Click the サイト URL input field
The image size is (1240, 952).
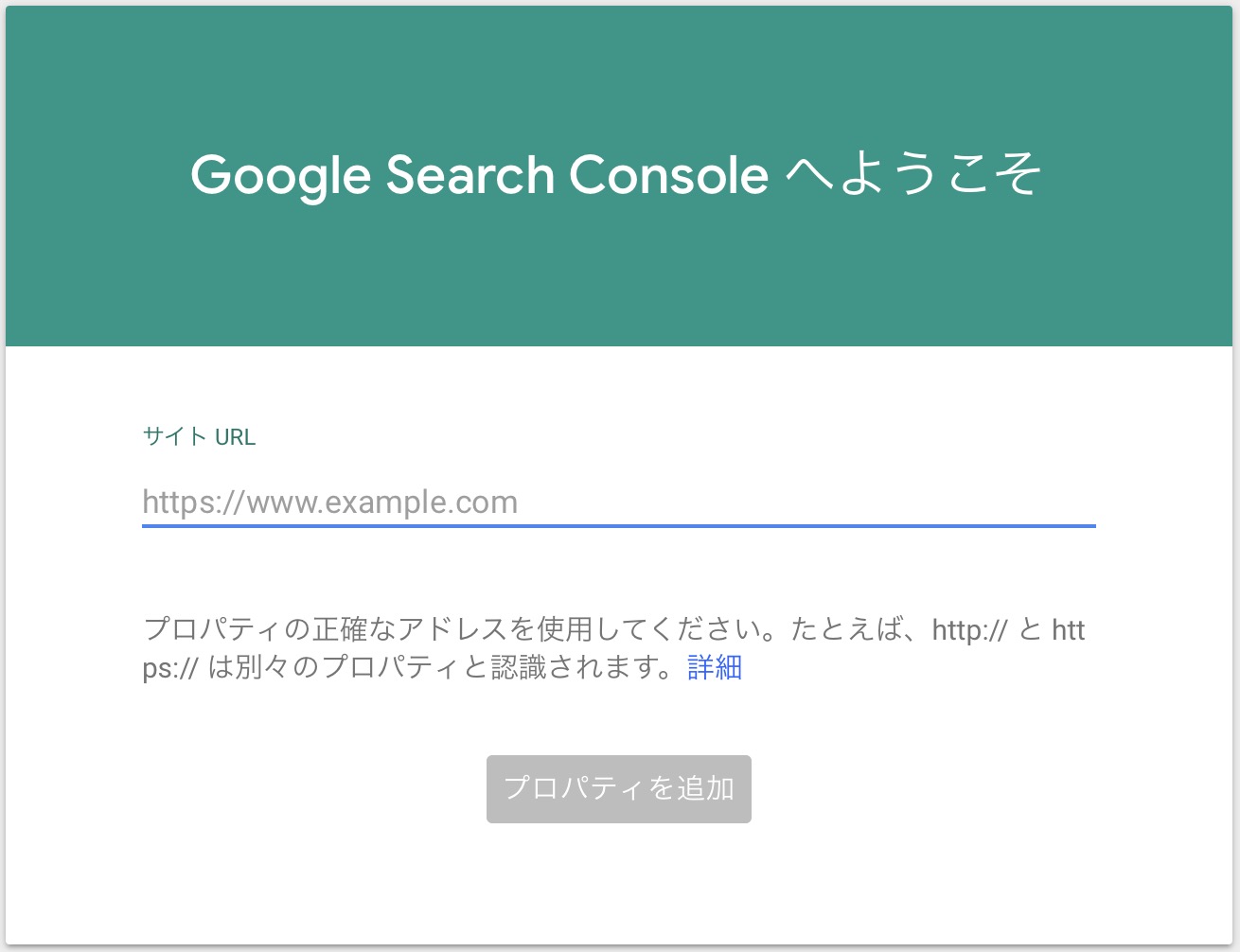click(618, 502)
